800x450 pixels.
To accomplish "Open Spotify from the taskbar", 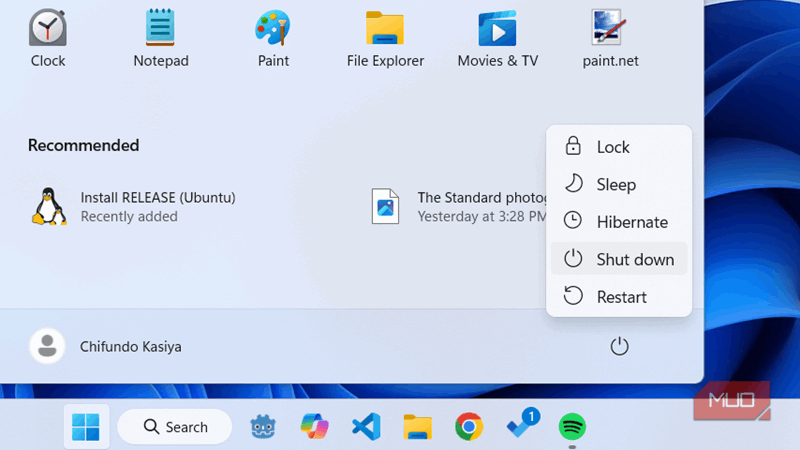I will [x=572, y=427].
